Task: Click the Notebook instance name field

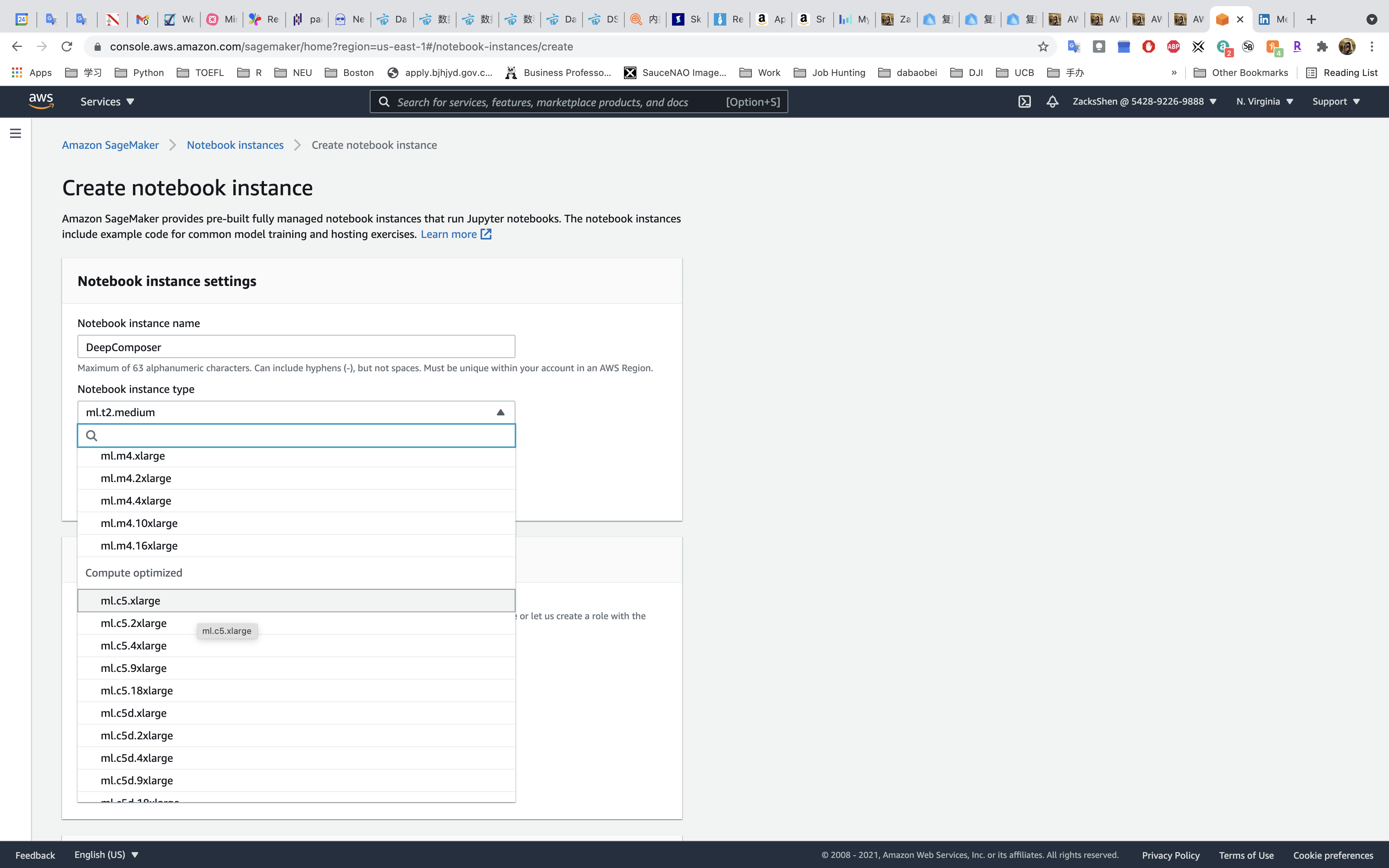Action: point(296,347)
